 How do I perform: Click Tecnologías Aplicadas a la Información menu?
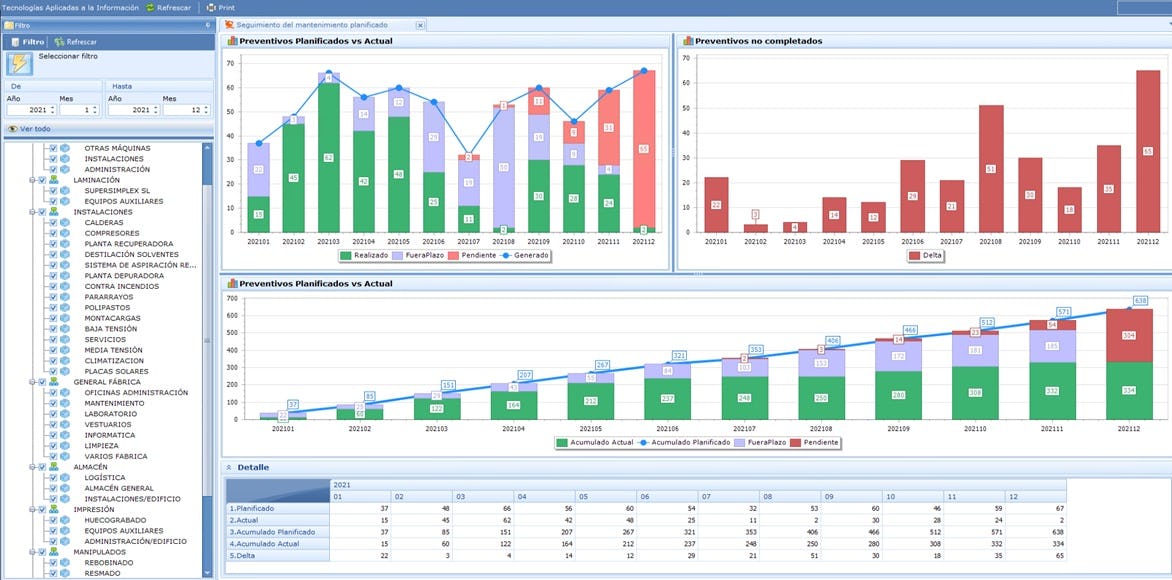click(x=70, y=7)
